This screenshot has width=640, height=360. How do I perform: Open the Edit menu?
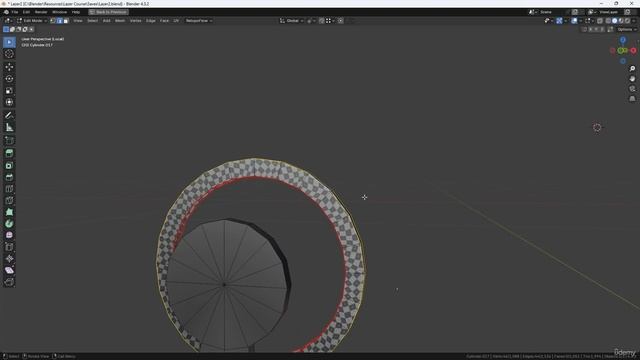pyautogui.click(x=26, y=12)
